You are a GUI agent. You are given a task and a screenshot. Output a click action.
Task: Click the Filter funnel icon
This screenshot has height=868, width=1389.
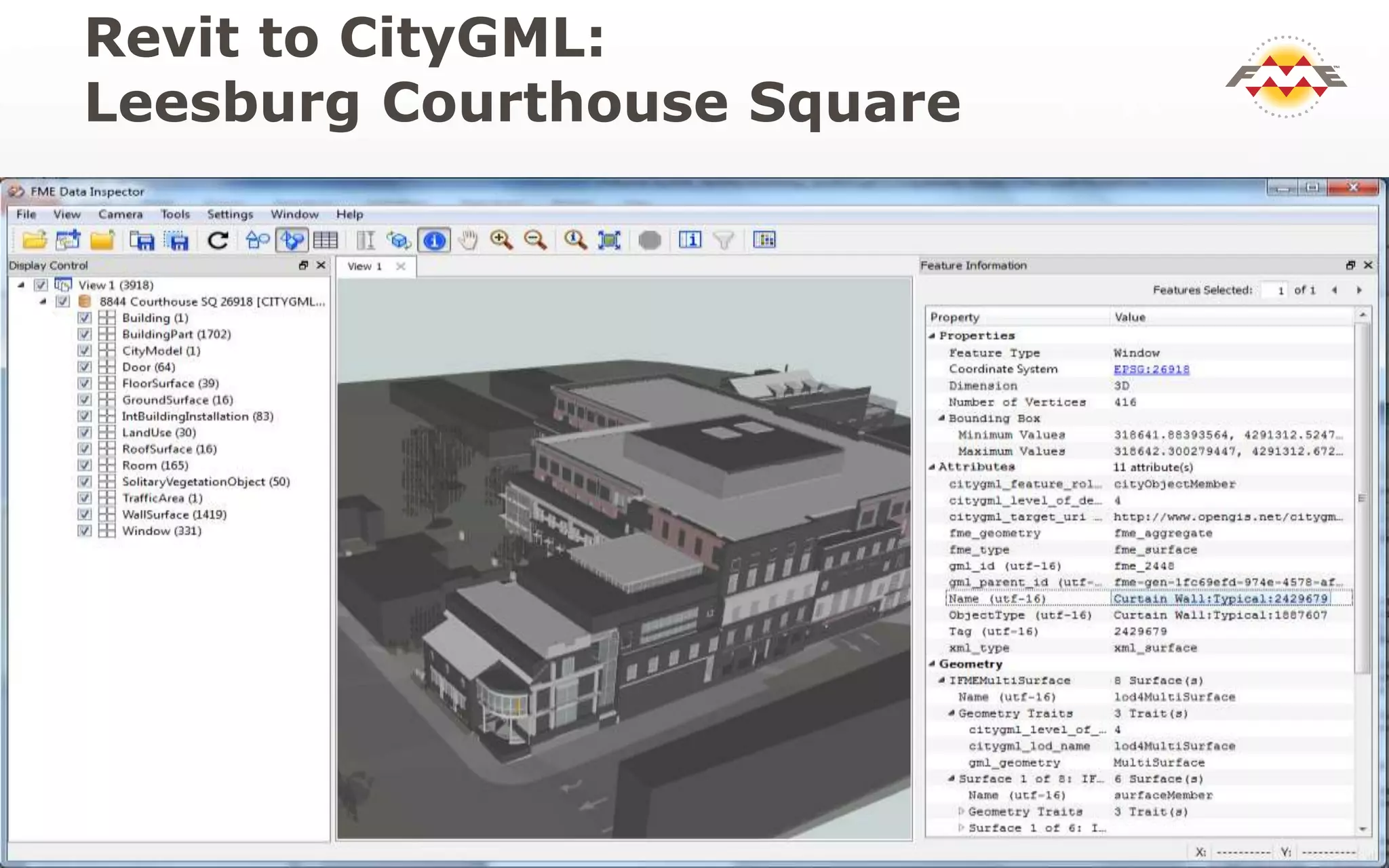point(724,240)
